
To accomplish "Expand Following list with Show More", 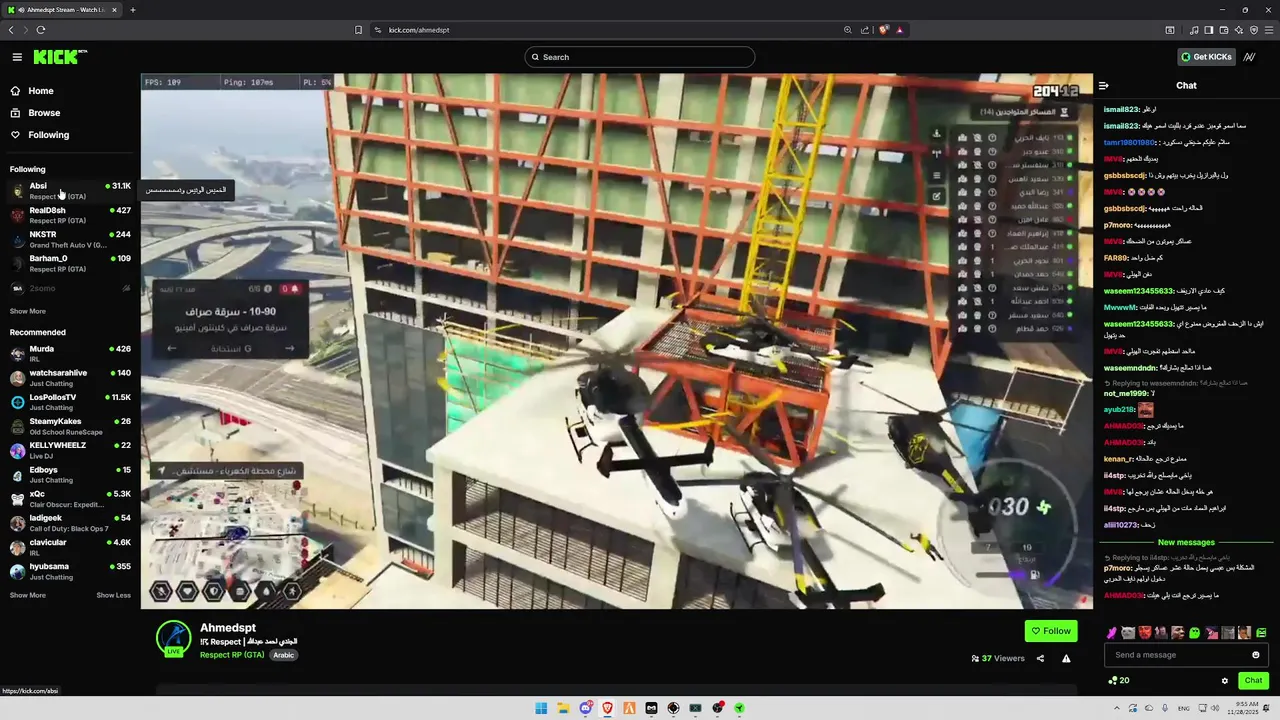I will 28,311.
